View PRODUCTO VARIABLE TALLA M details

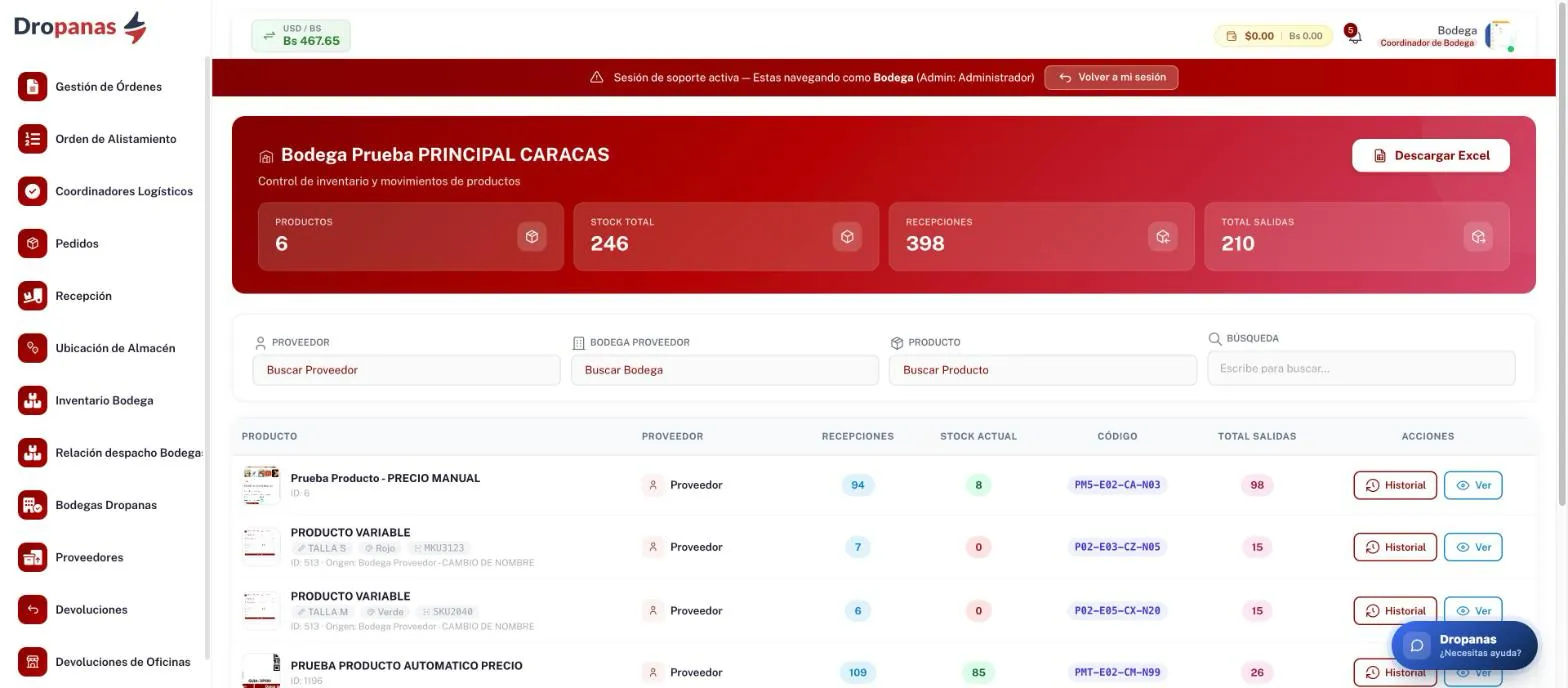1473,611
